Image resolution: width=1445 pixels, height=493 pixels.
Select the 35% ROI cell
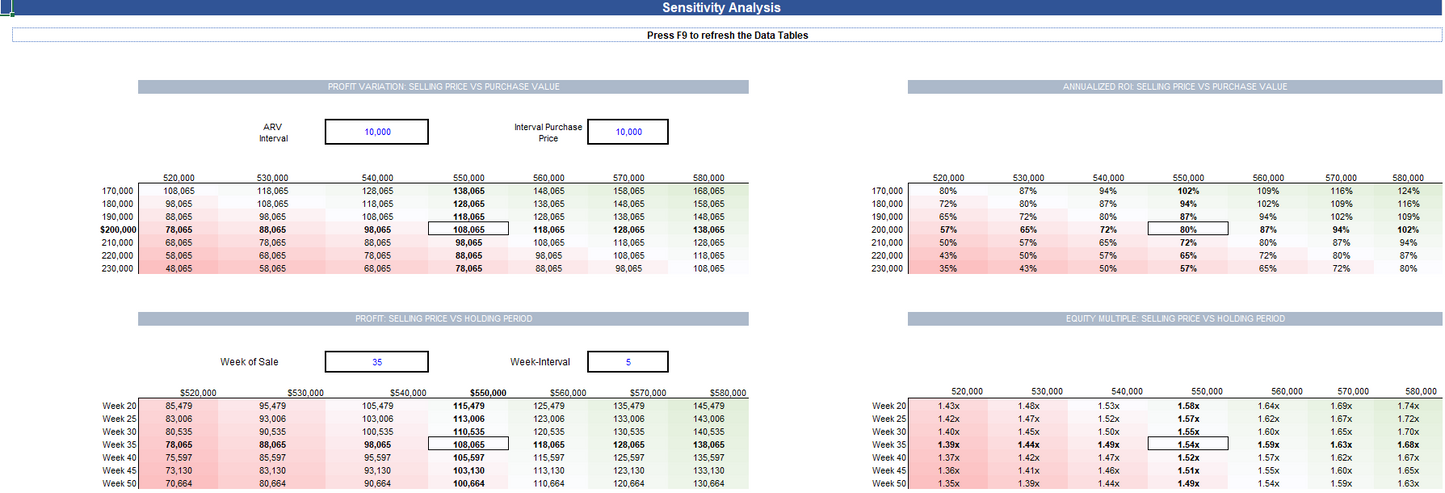(x=947, y=268)
